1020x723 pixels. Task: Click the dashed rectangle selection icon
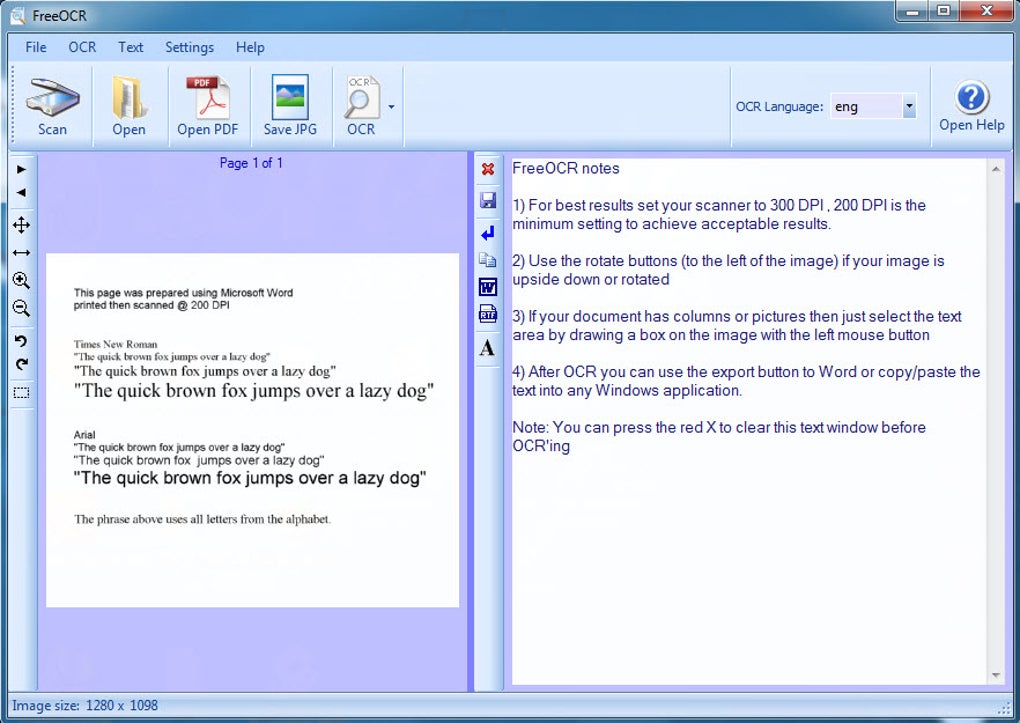(21, 392)
